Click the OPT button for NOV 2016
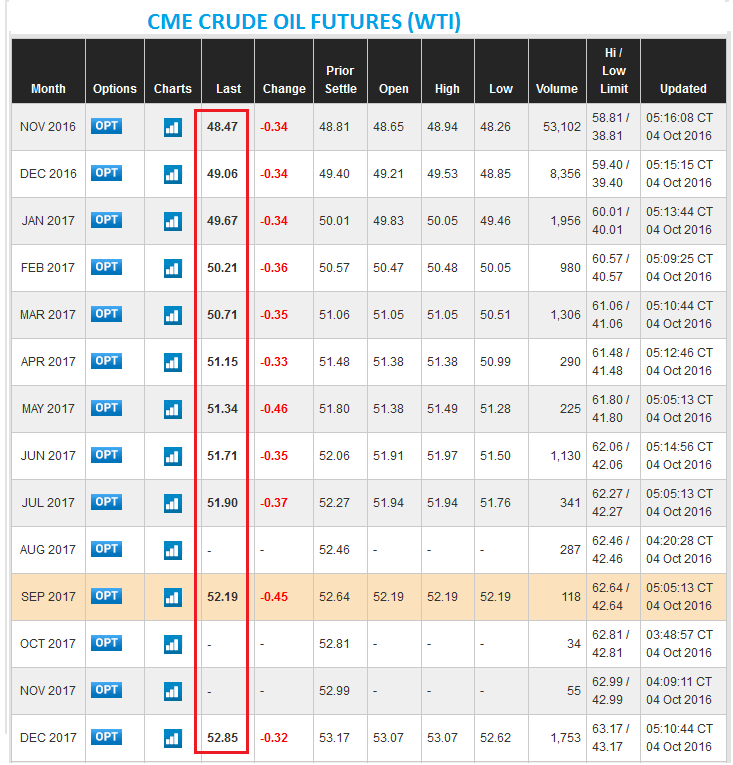The width and height of the screenshot is (733, 765). pos(106,126)
